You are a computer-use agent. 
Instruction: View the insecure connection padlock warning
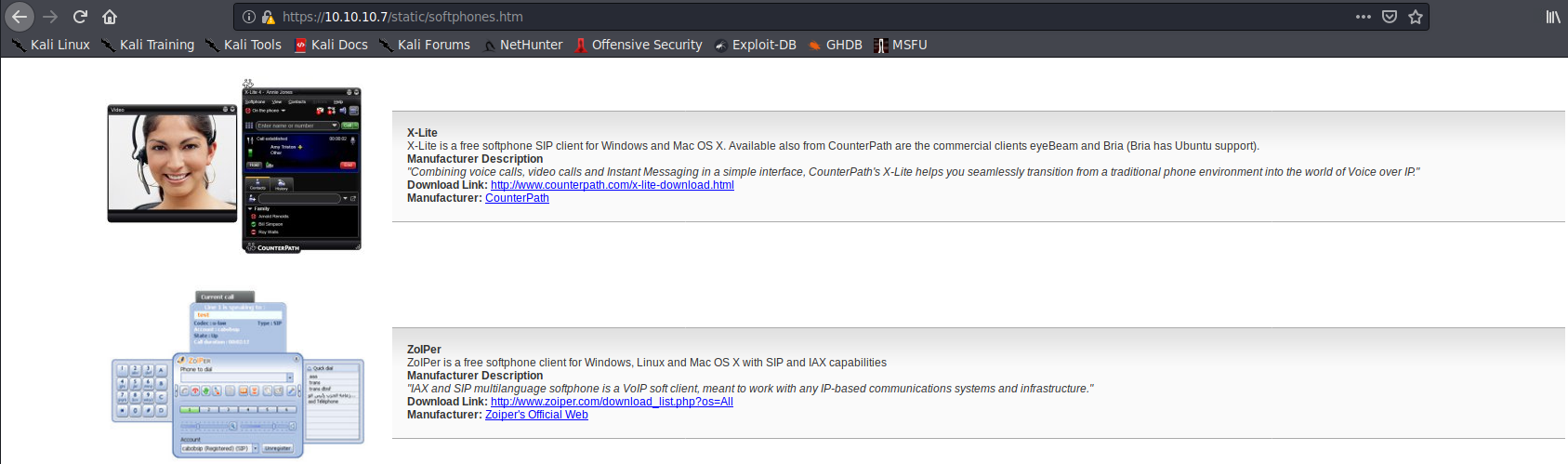point(269,17)
